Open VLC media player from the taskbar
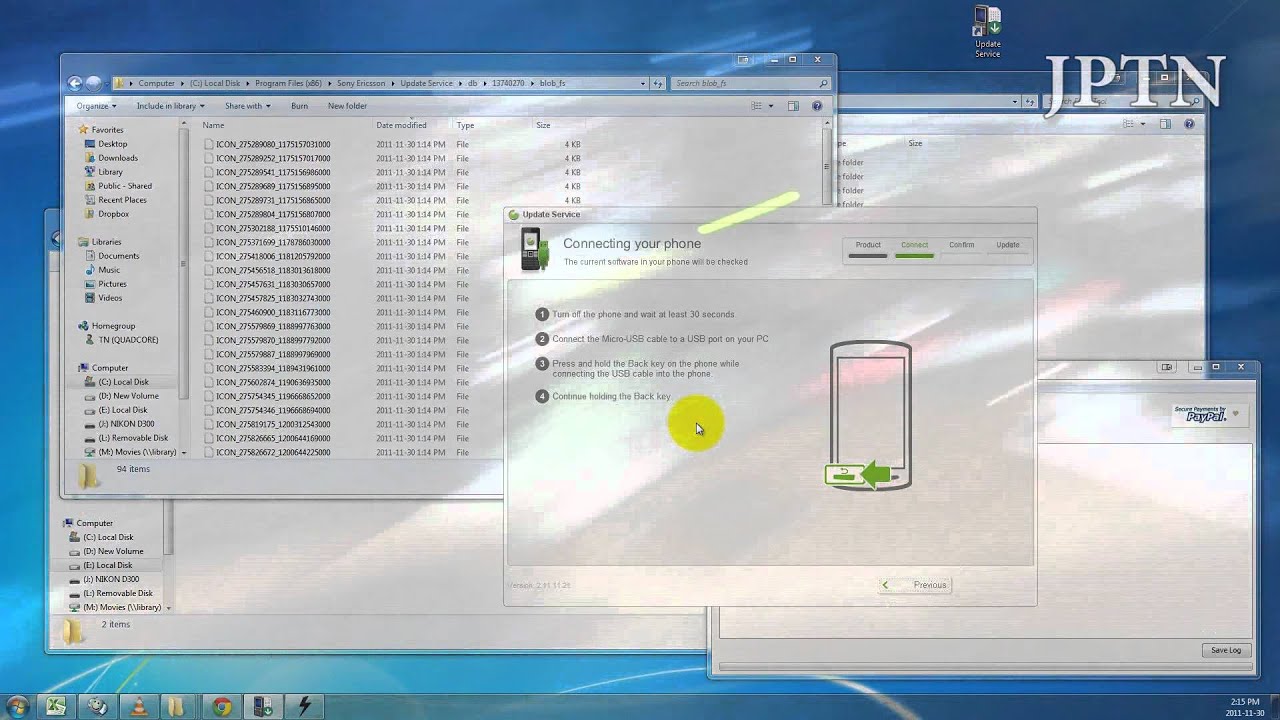1280x720 pixels. pos(138,706)
